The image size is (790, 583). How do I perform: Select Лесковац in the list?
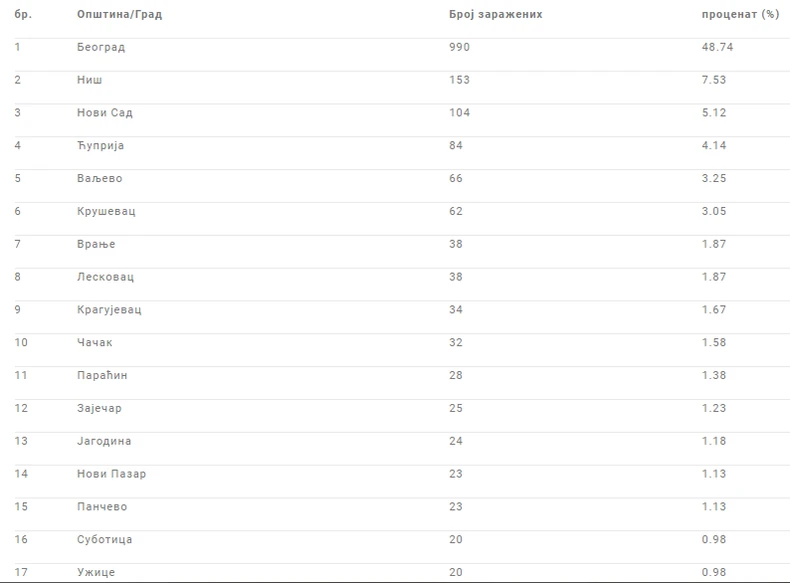[105, 277]
